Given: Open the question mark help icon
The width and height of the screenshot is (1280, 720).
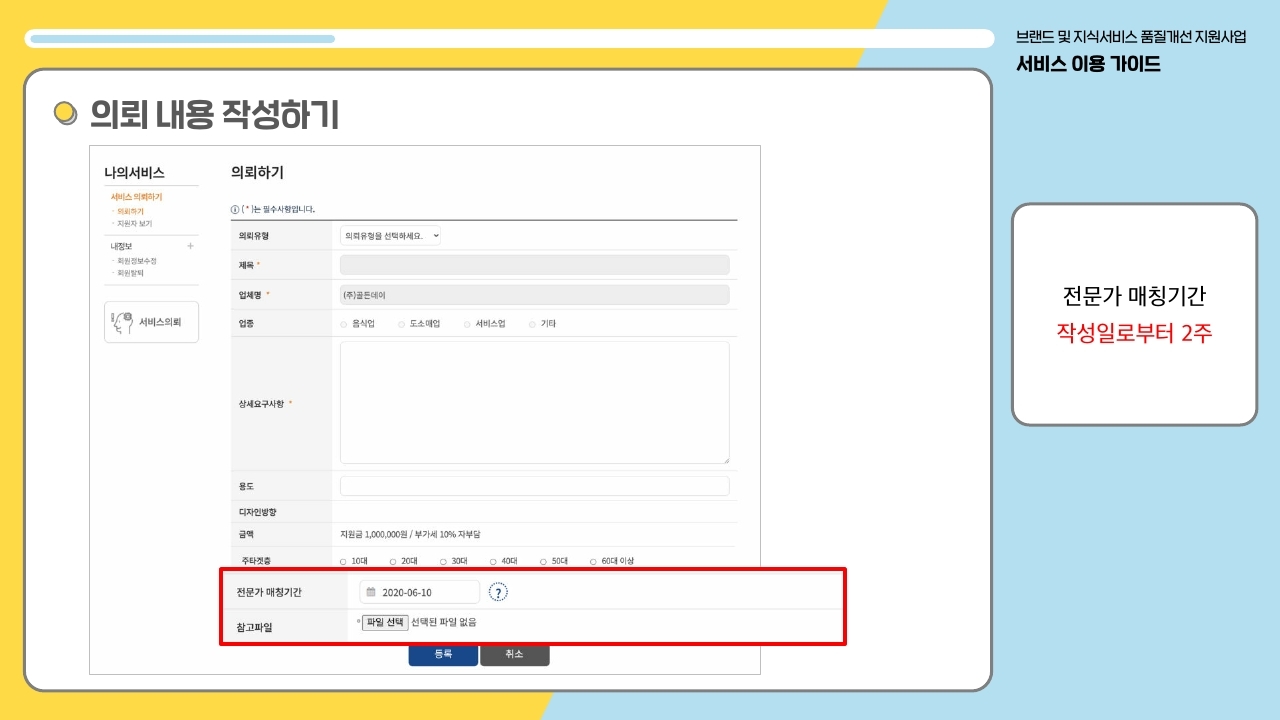Looking at the screenshot, I should 498,592.
